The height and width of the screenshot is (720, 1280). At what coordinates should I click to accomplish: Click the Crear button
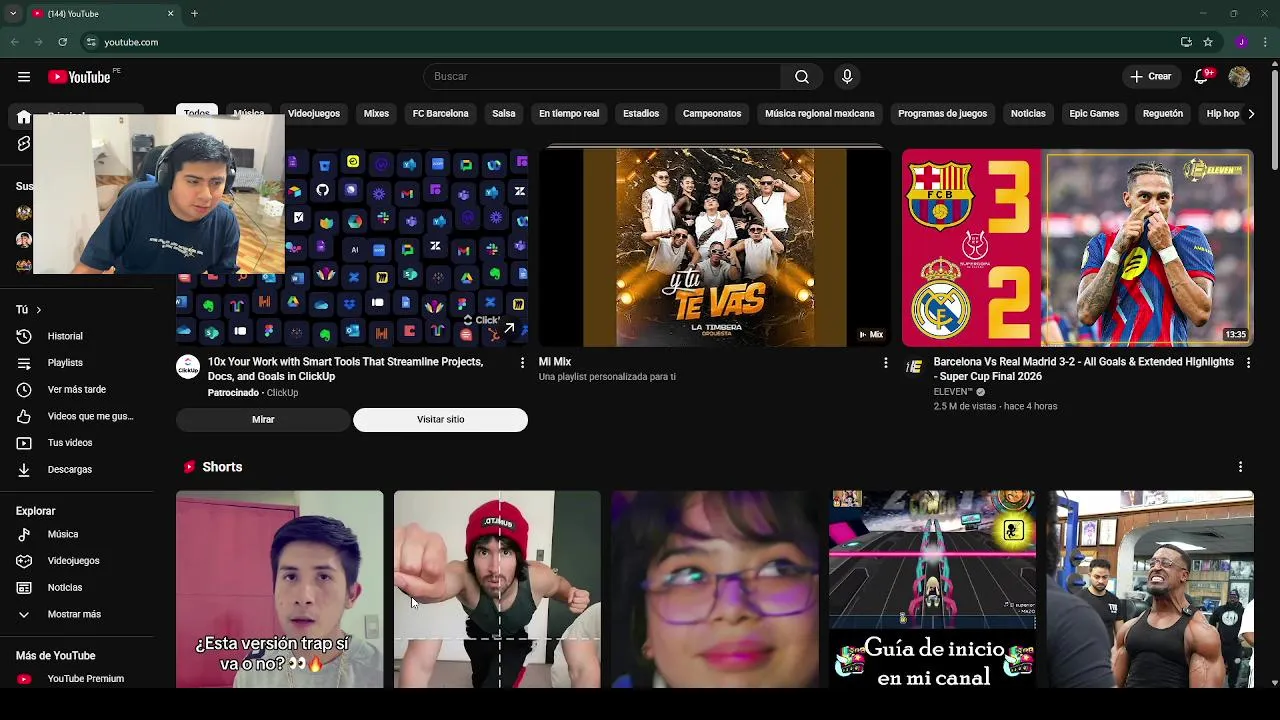coord(1151,77)
